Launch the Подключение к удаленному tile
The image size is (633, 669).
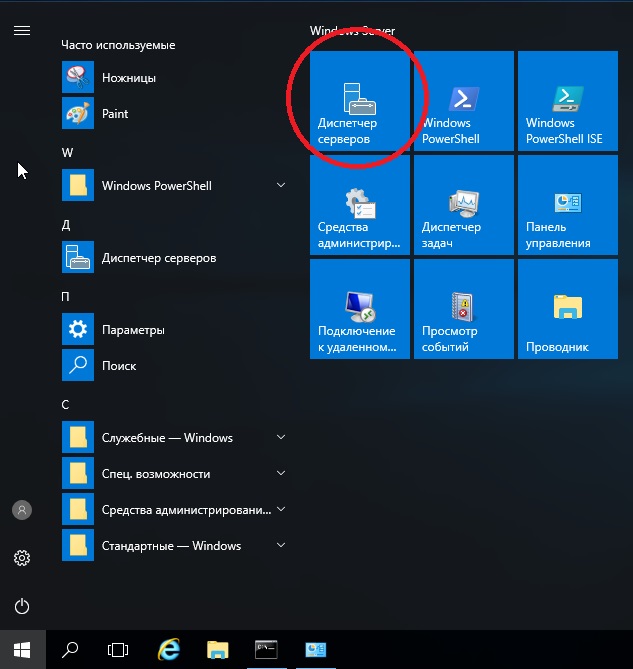tap(360, 309)
